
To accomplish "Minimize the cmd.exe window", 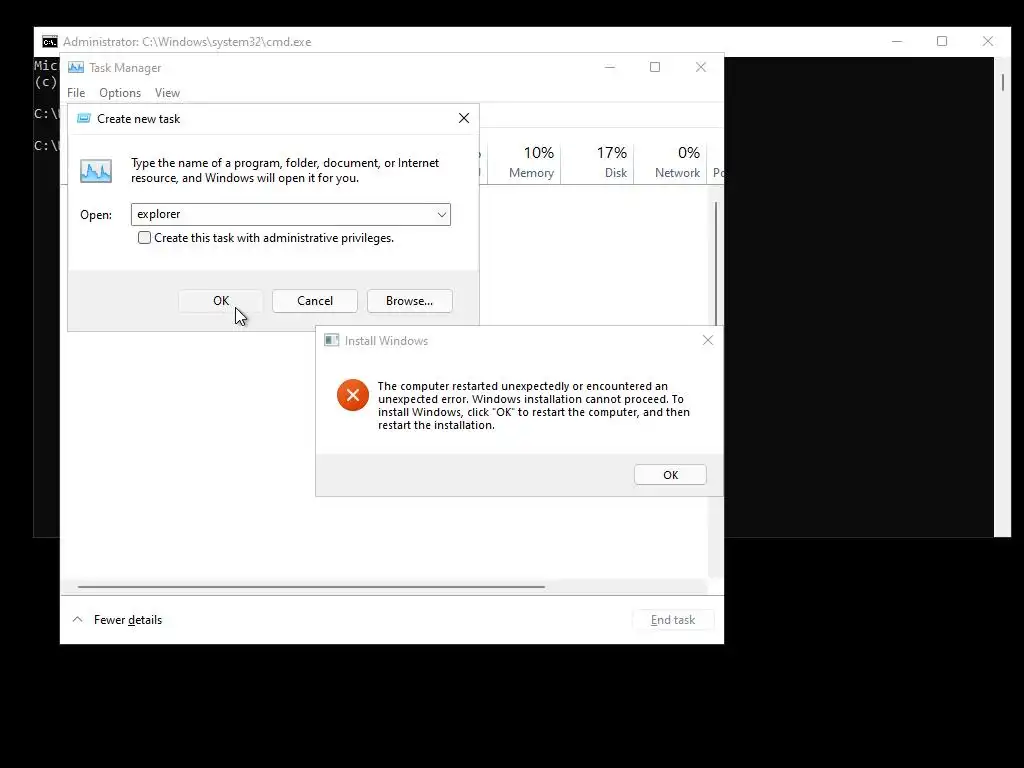I will click(897, 41).
